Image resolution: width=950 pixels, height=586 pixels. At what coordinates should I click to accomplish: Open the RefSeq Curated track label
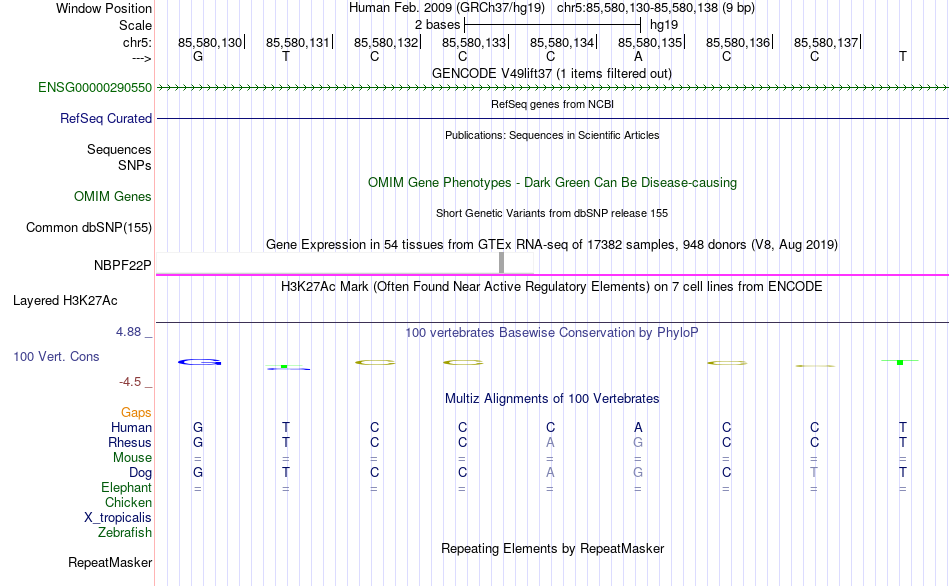(x=106, y=119)
